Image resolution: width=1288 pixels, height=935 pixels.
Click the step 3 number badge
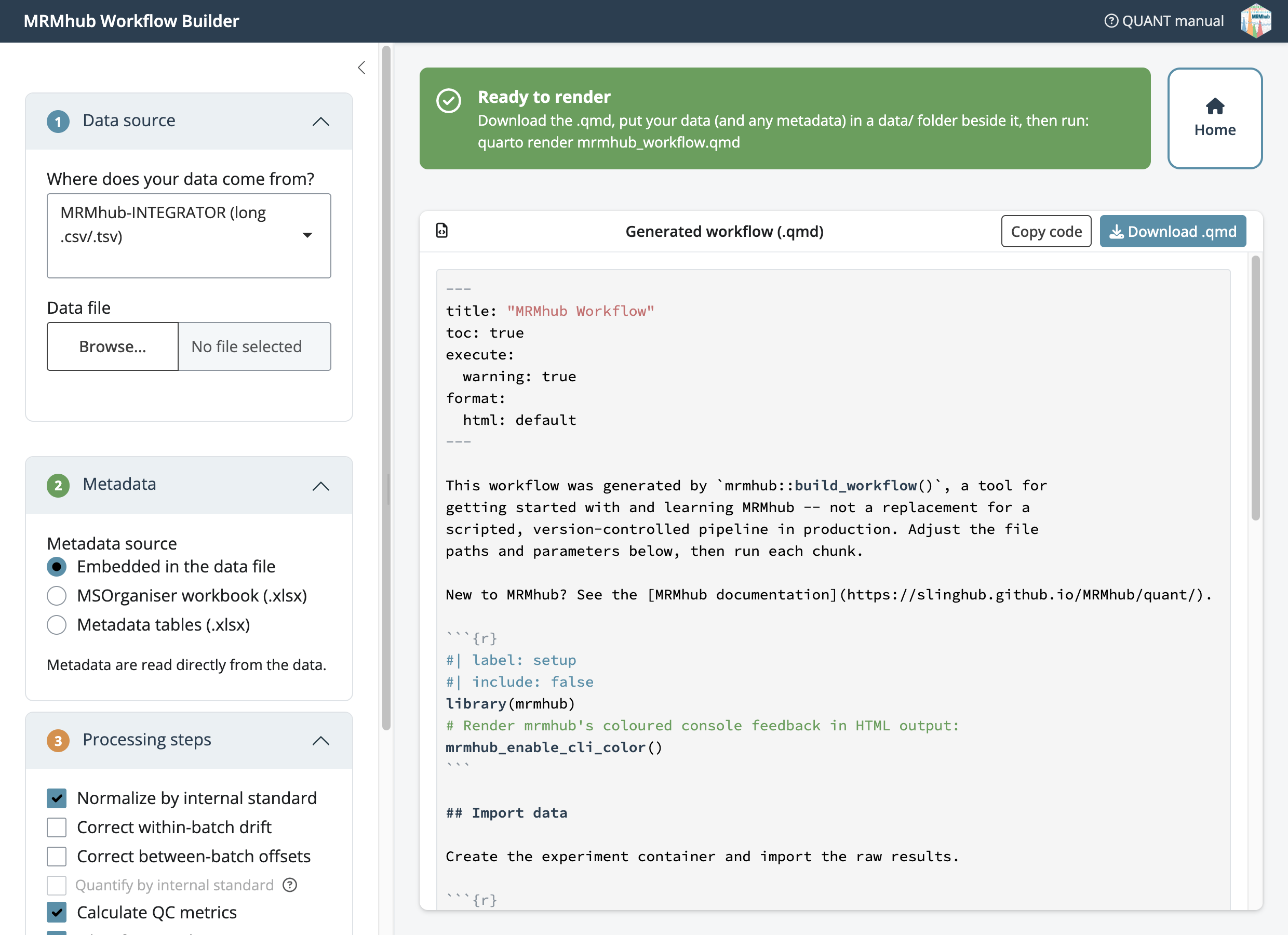click(58, 741)
